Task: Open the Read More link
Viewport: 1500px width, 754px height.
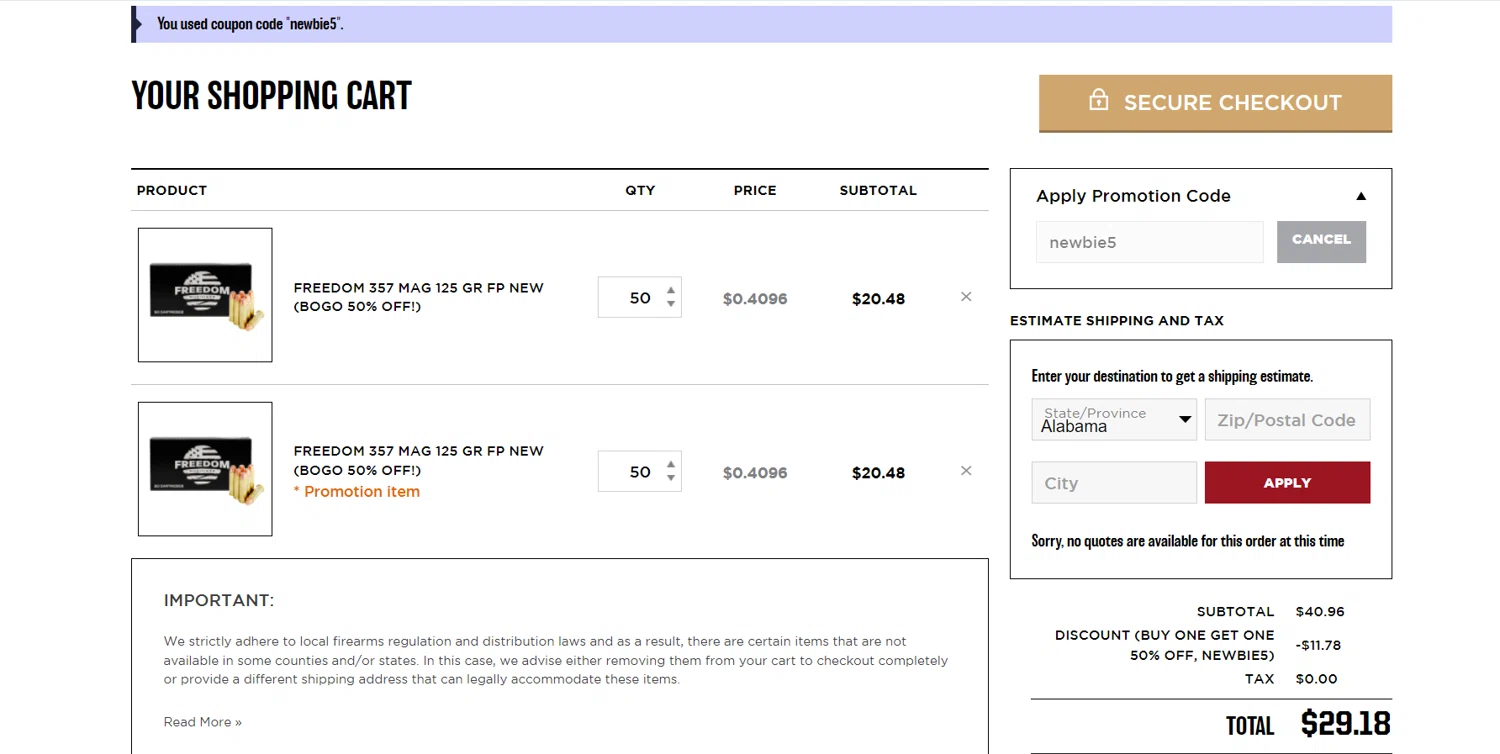Action: 203,722
